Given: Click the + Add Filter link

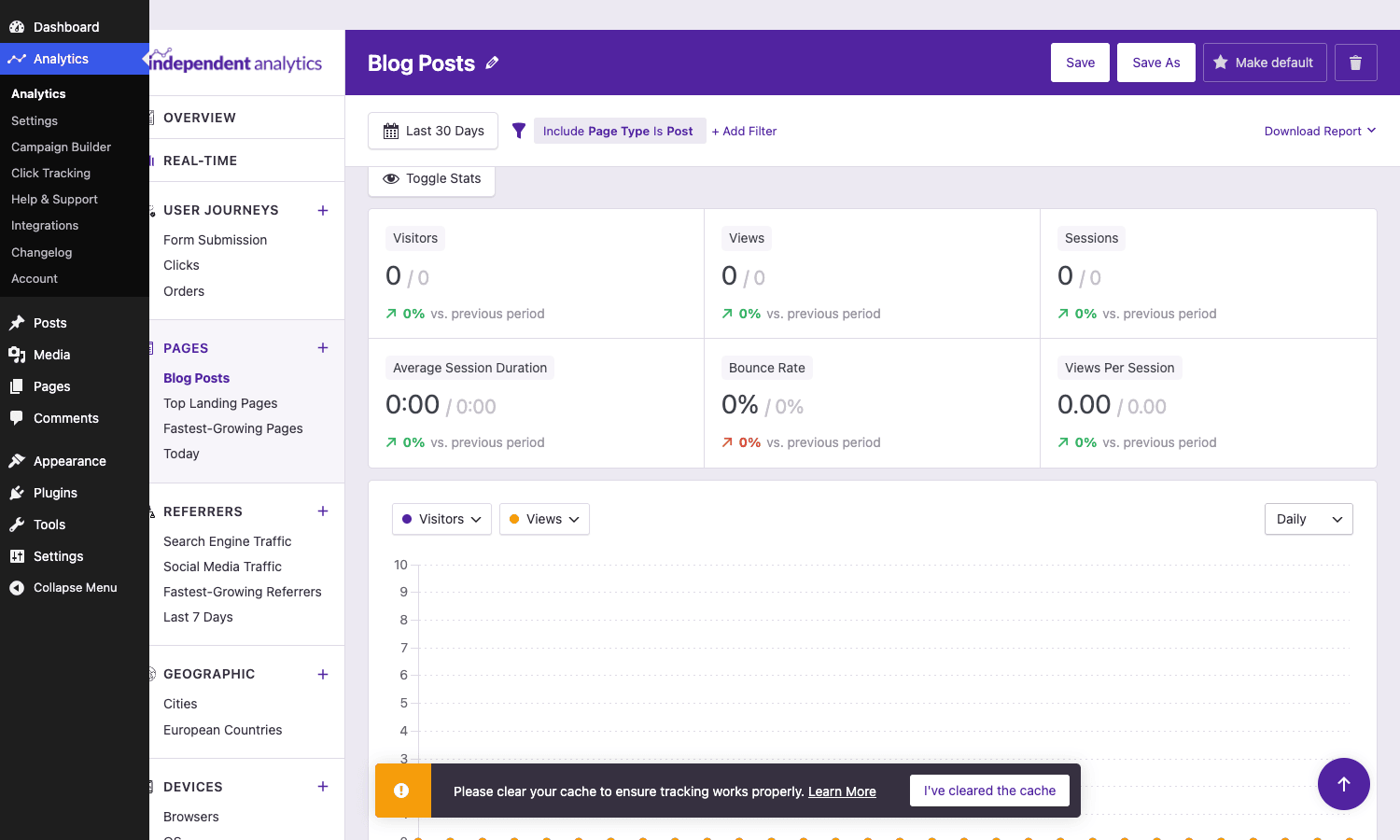Looking at the screenshot, I should click(x=744, y=132).
